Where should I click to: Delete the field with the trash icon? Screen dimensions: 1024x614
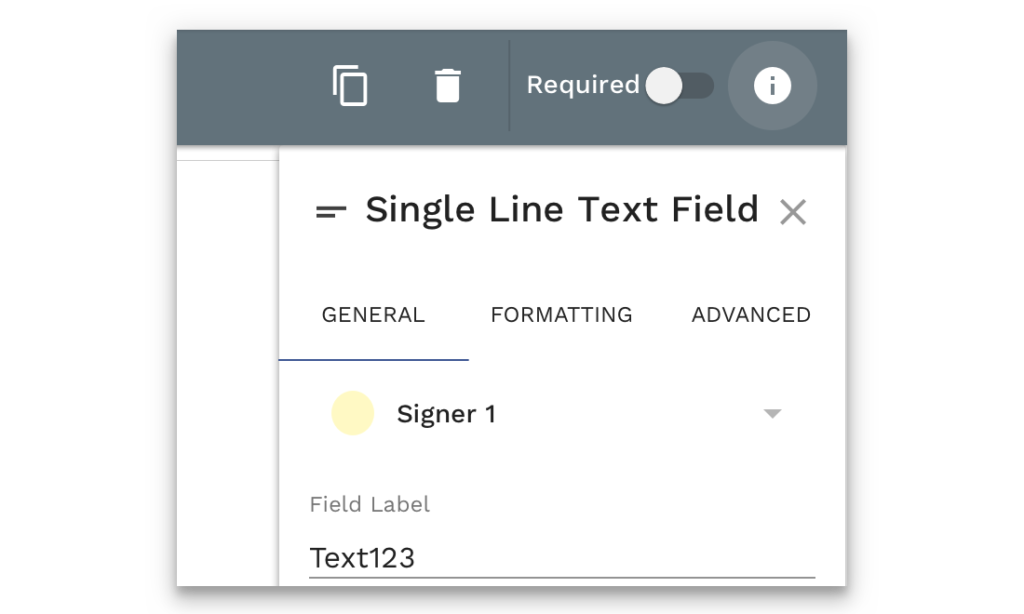coord(448,86)
